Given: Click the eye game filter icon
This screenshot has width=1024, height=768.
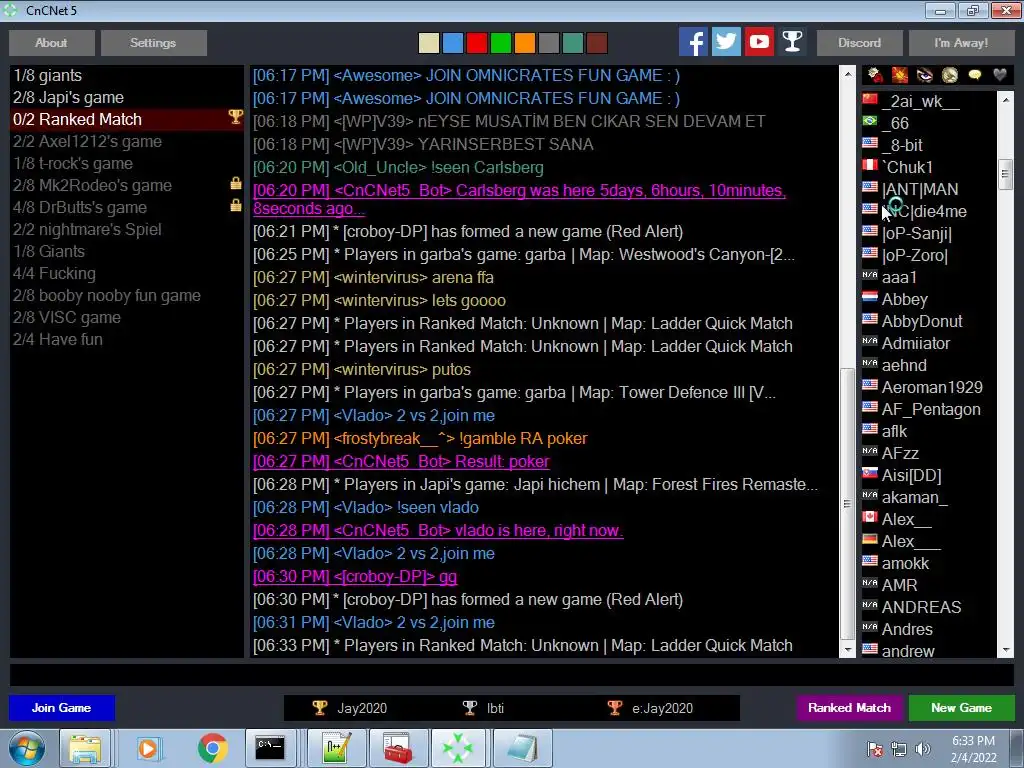Looking at the screenshot, I should 925,75.
